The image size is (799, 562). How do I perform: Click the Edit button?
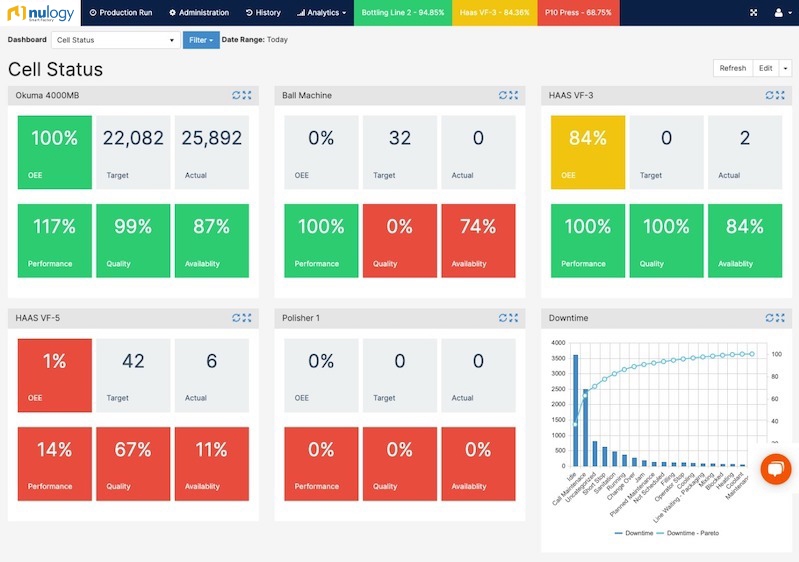(765, 68)
